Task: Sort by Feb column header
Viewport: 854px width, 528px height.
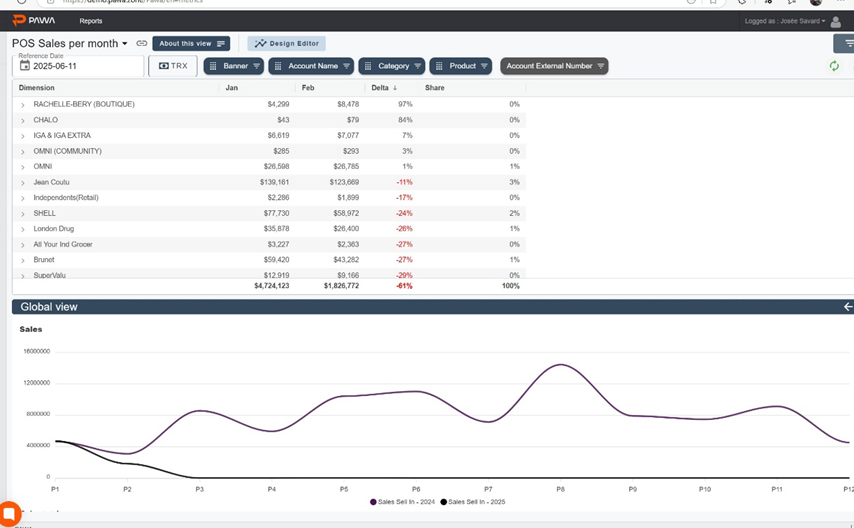Action: [x=308, y=88]
